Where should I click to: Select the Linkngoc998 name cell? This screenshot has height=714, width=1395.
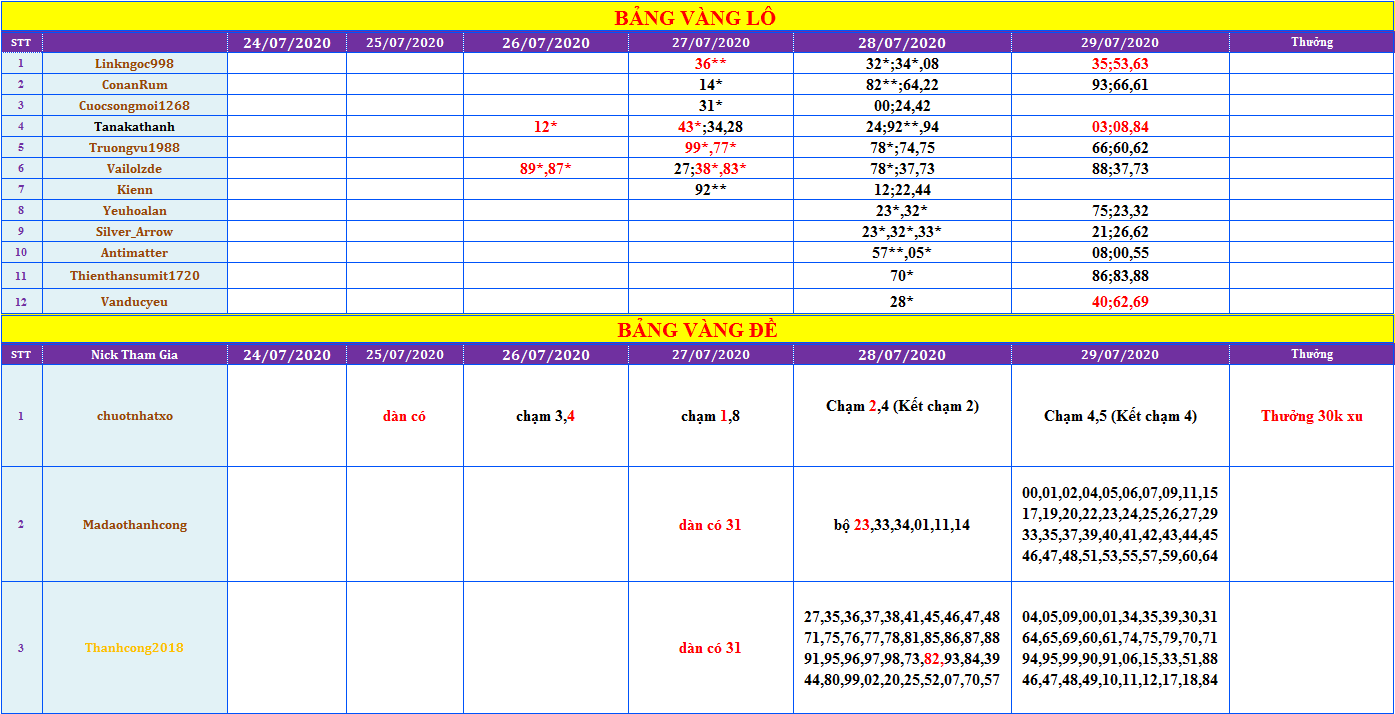[x=135, y=63]
